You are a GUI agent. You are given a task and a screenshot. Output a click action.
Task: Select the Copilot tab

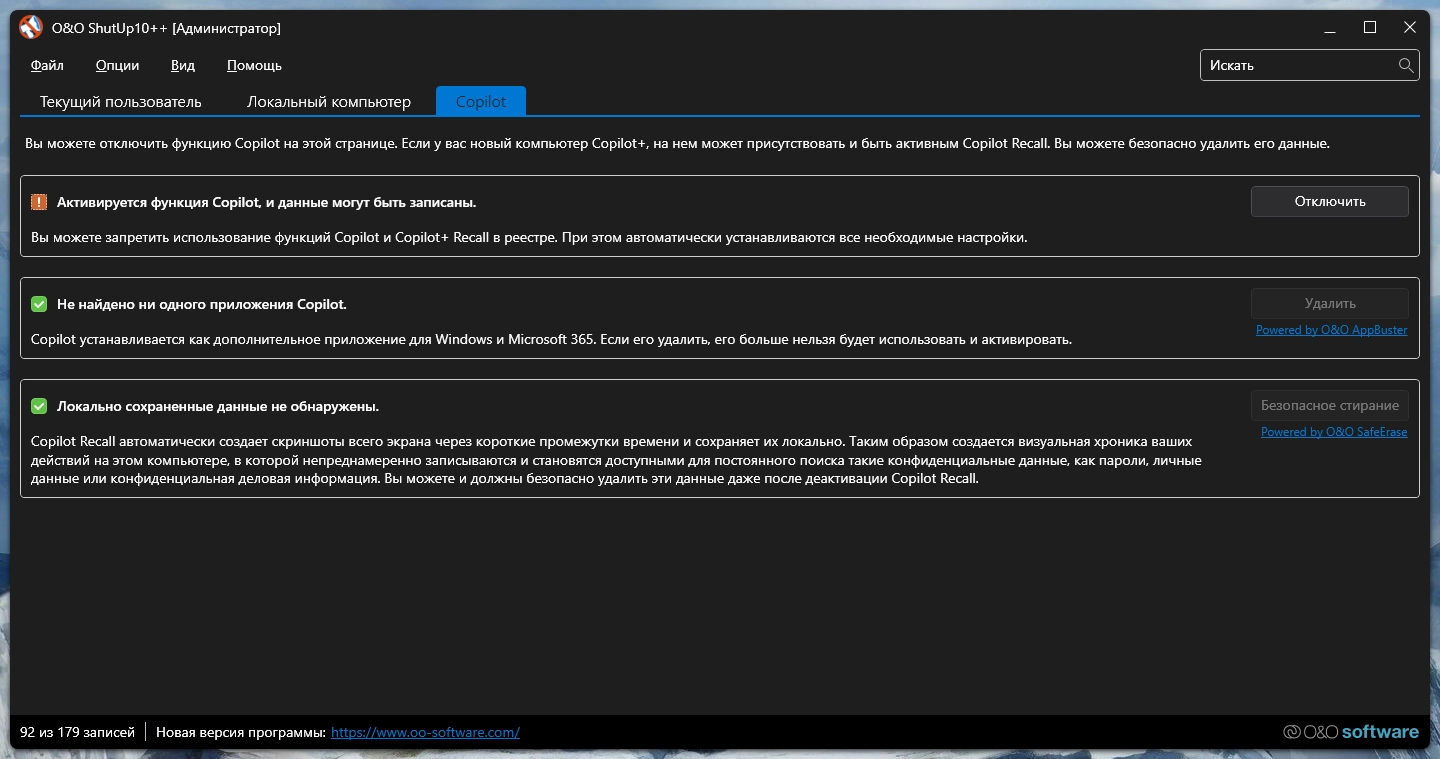[x=481, y=102]
